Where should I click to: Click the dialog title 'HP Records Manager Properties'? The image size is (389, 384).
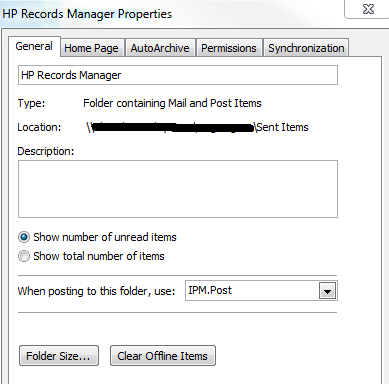pos(87,14)
